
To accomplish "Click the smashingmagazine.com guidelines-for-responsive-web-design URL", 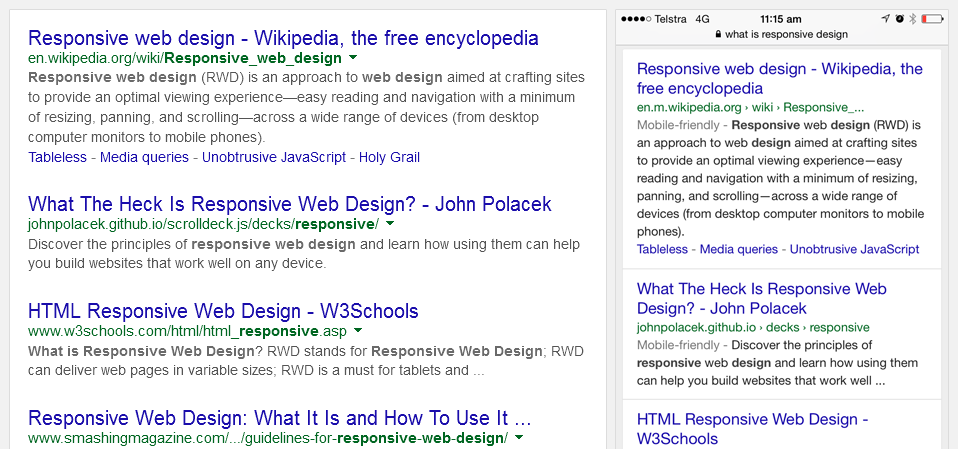I will 268,438.
